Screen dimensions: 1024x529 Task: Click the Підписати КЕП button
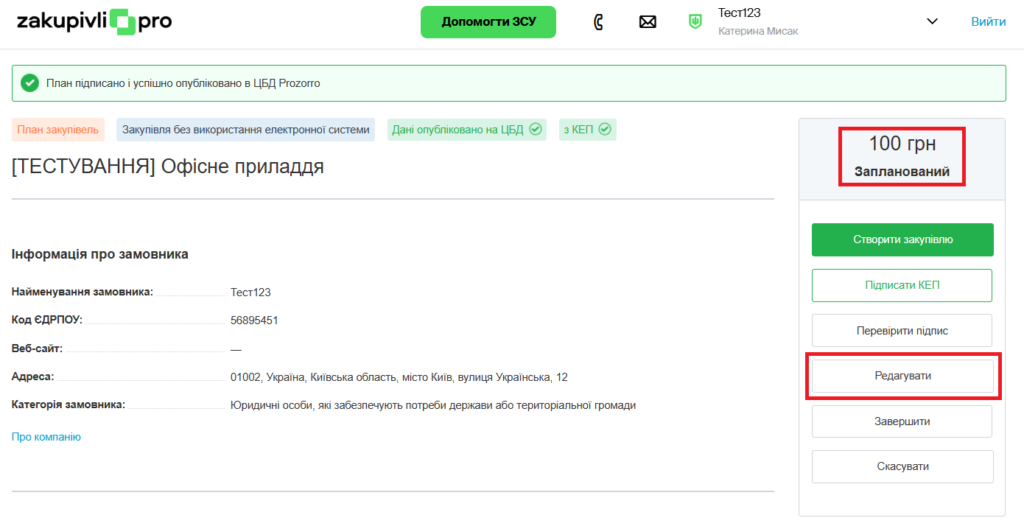[x=902, y=285]
